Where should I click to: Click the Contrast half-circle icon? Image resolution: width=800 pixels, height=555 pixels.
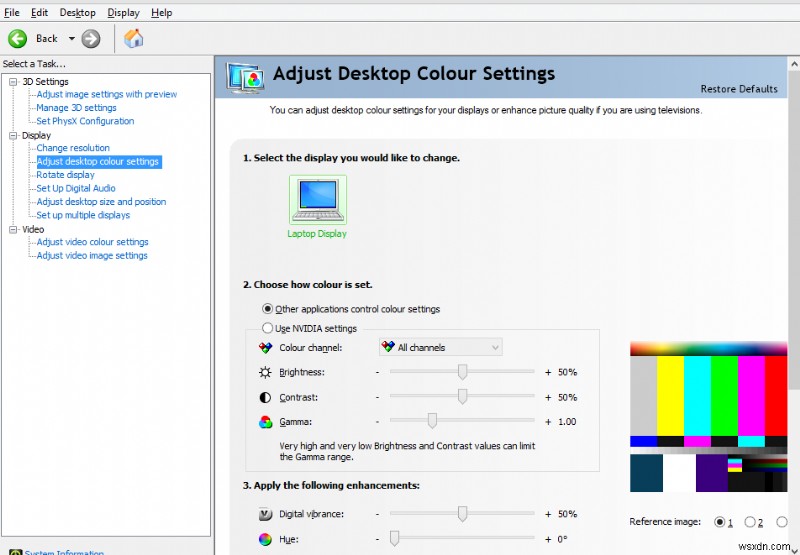click(265, 397)
